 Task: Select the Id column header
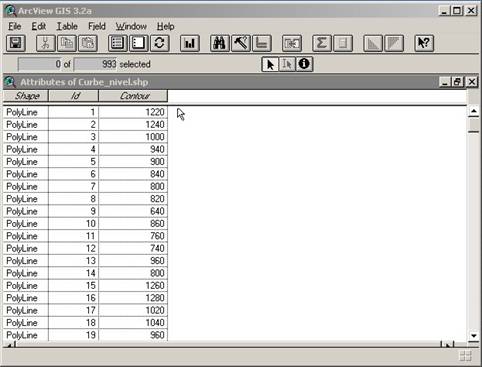click(x=74, y=96)
